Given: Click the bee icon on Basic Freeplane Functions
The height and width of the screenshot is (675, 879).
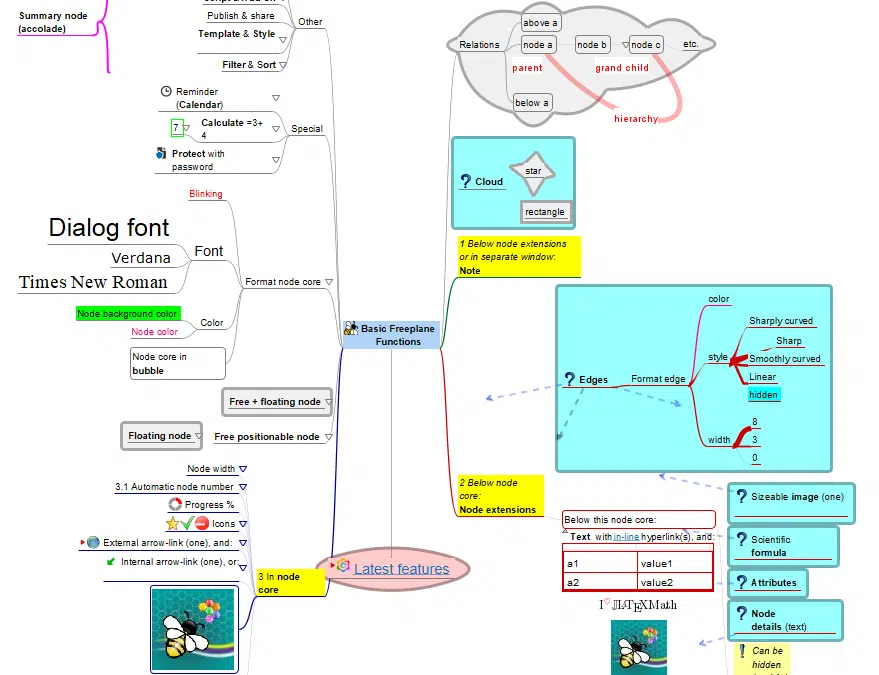Looking at the screenshot, I should [x=350, y=328].
